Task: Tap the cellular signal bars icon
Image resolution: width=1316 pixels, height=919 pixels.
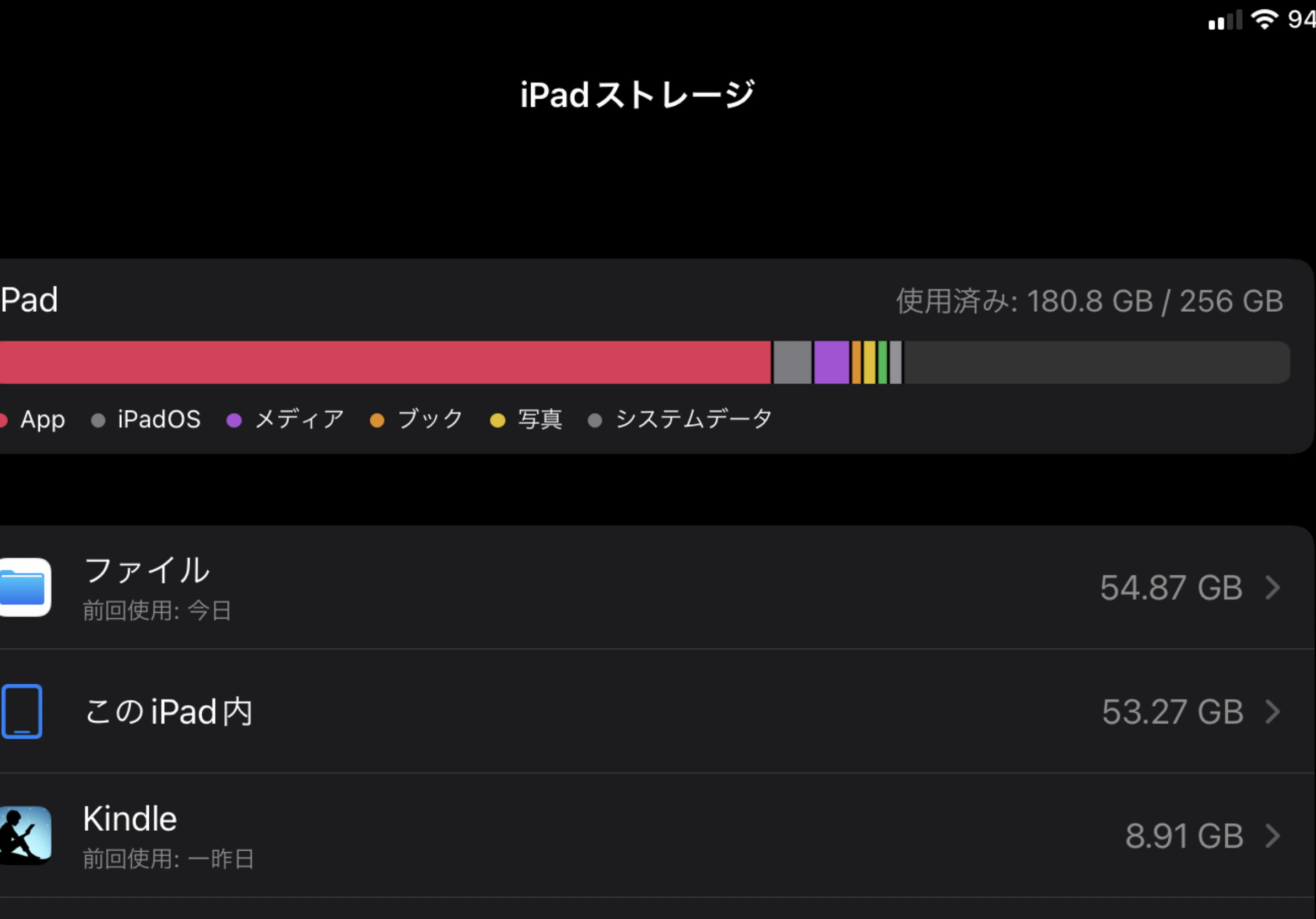Action: [x=1226, y=20]
